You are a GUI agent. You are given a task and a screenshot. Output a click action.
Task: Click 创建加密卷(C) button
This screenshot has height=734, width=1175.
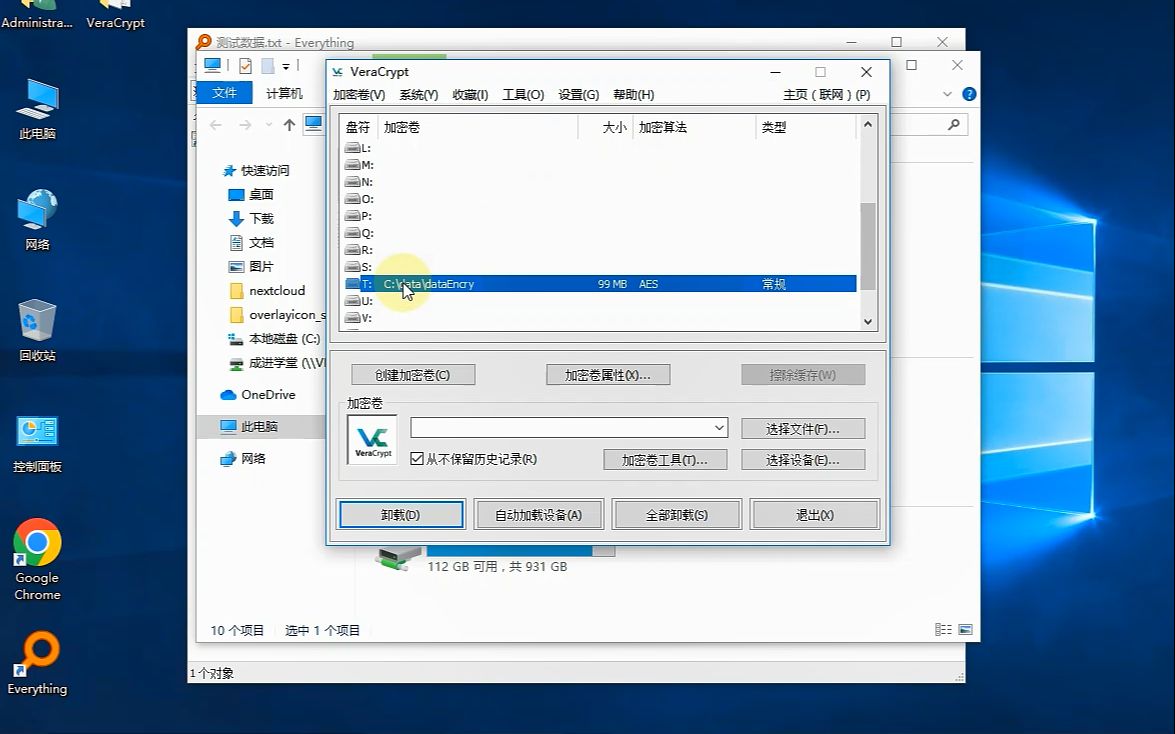coord(413,375)
